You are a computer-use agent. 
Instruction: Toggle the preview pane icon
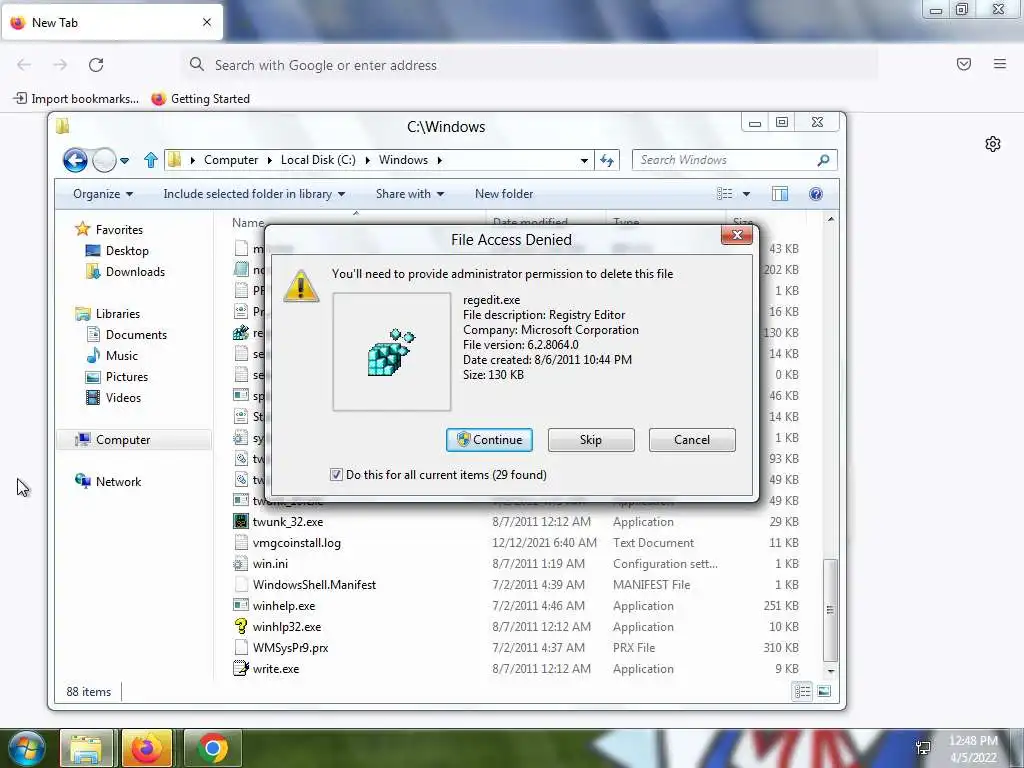[x=780, y=194]
